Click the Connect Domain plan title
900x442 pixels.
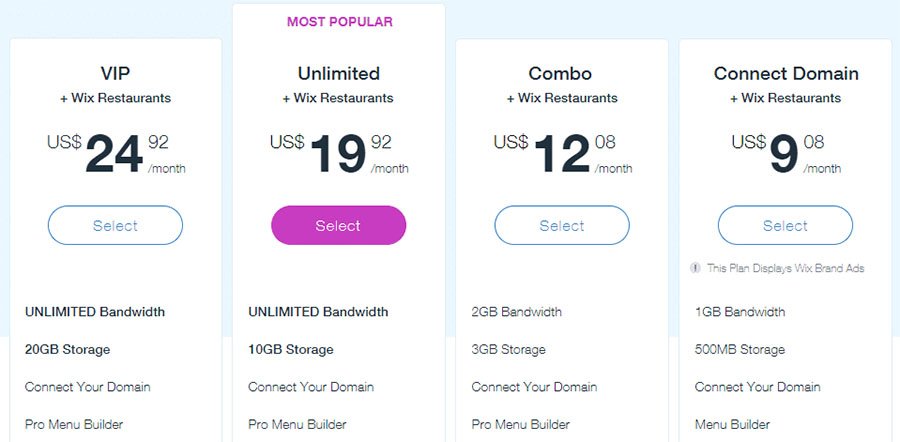tap(785, 74)
